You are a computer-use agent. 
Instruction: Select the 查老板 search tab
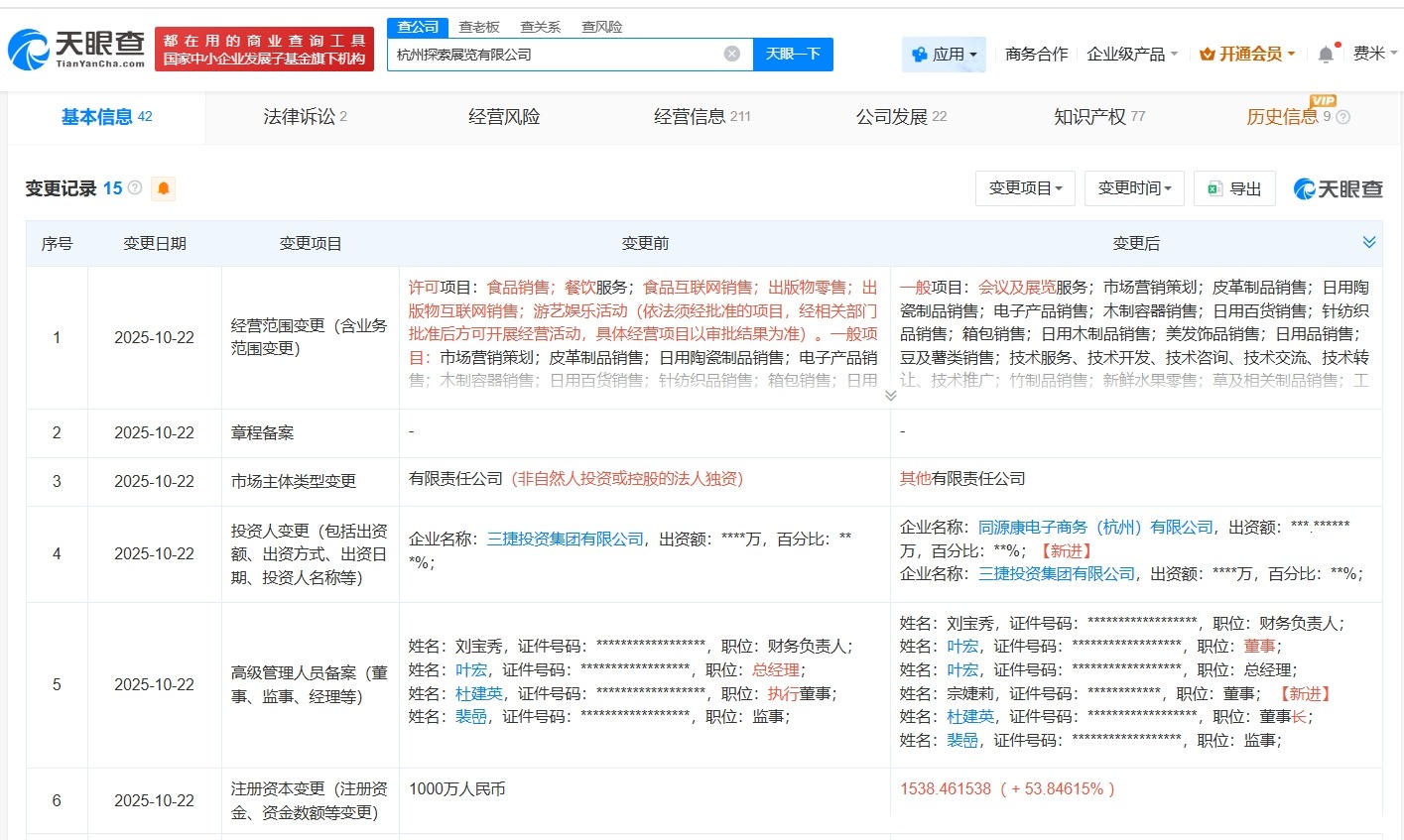(481, 27)
